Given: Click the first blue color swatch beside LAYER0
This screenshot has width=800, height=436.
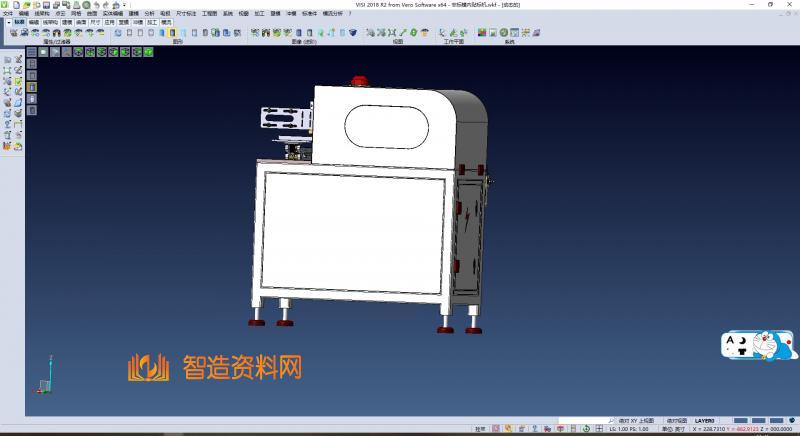Looking at the screenshot, I should tap(741, 420).
